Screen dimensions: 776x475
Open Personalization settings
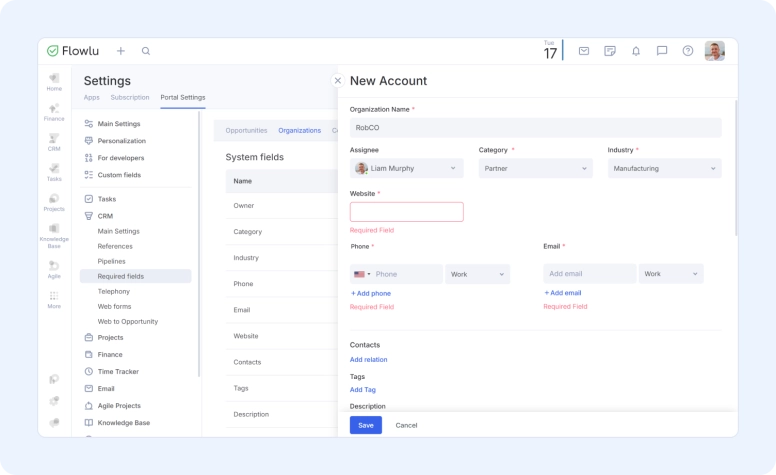point(122,141)
